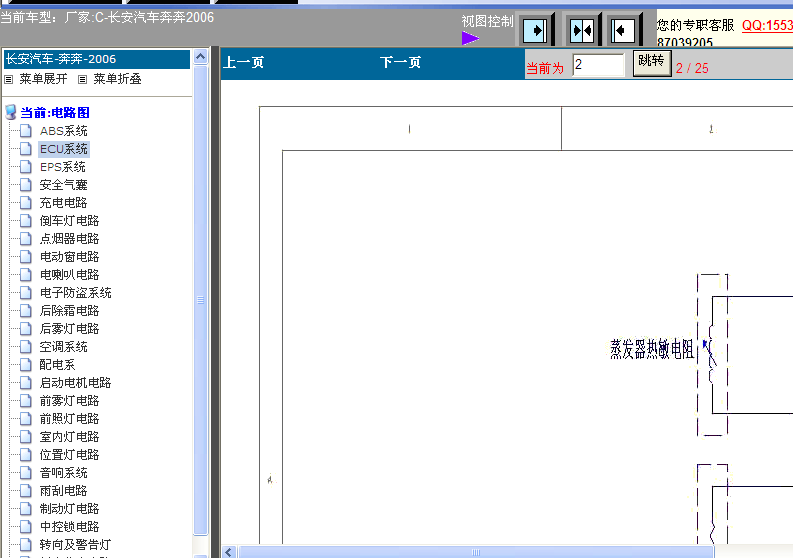
Task: Click the document icon beside 倒车灯电路
Action: 26,221
